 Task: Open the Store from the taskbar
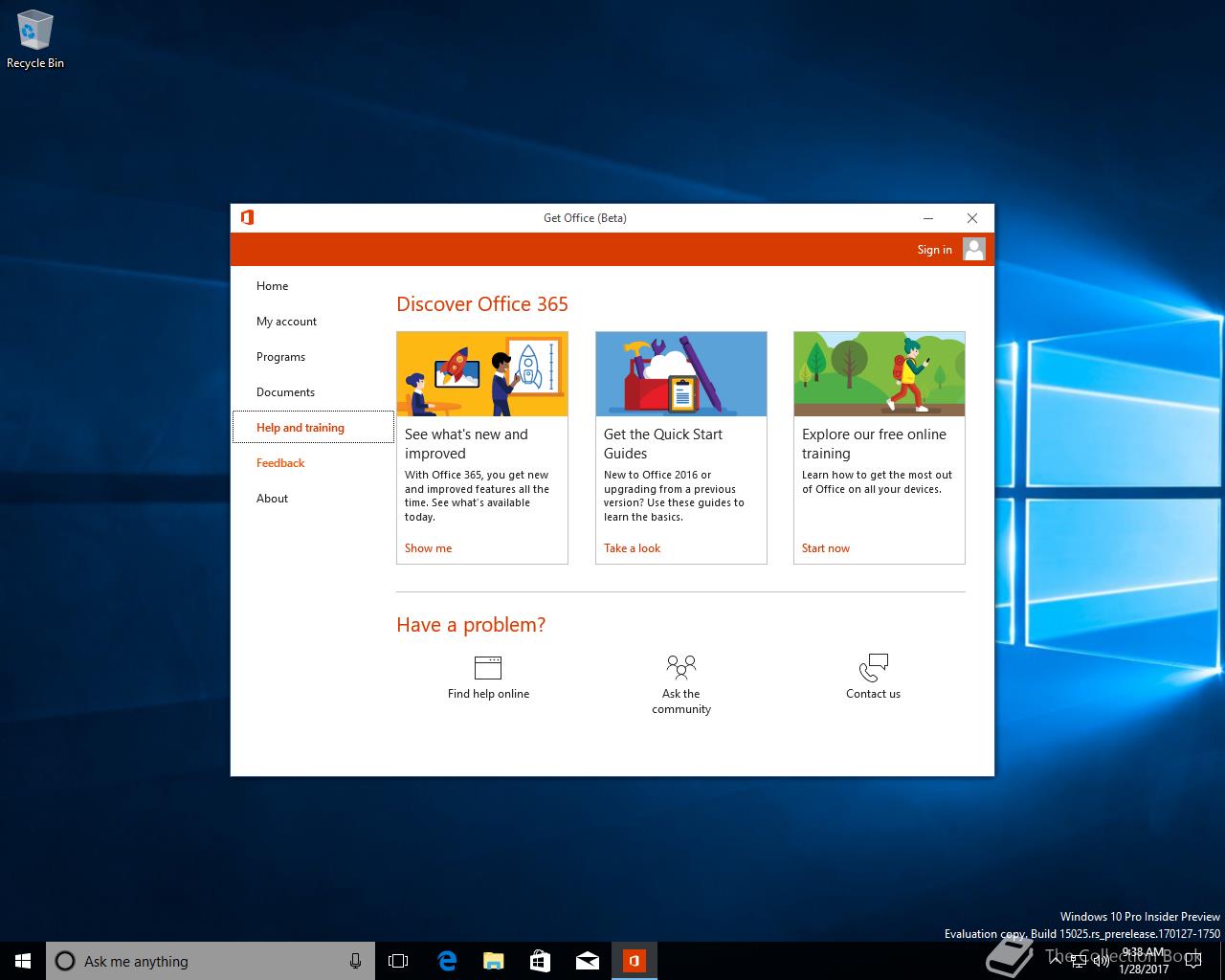[x=540, y=961]
